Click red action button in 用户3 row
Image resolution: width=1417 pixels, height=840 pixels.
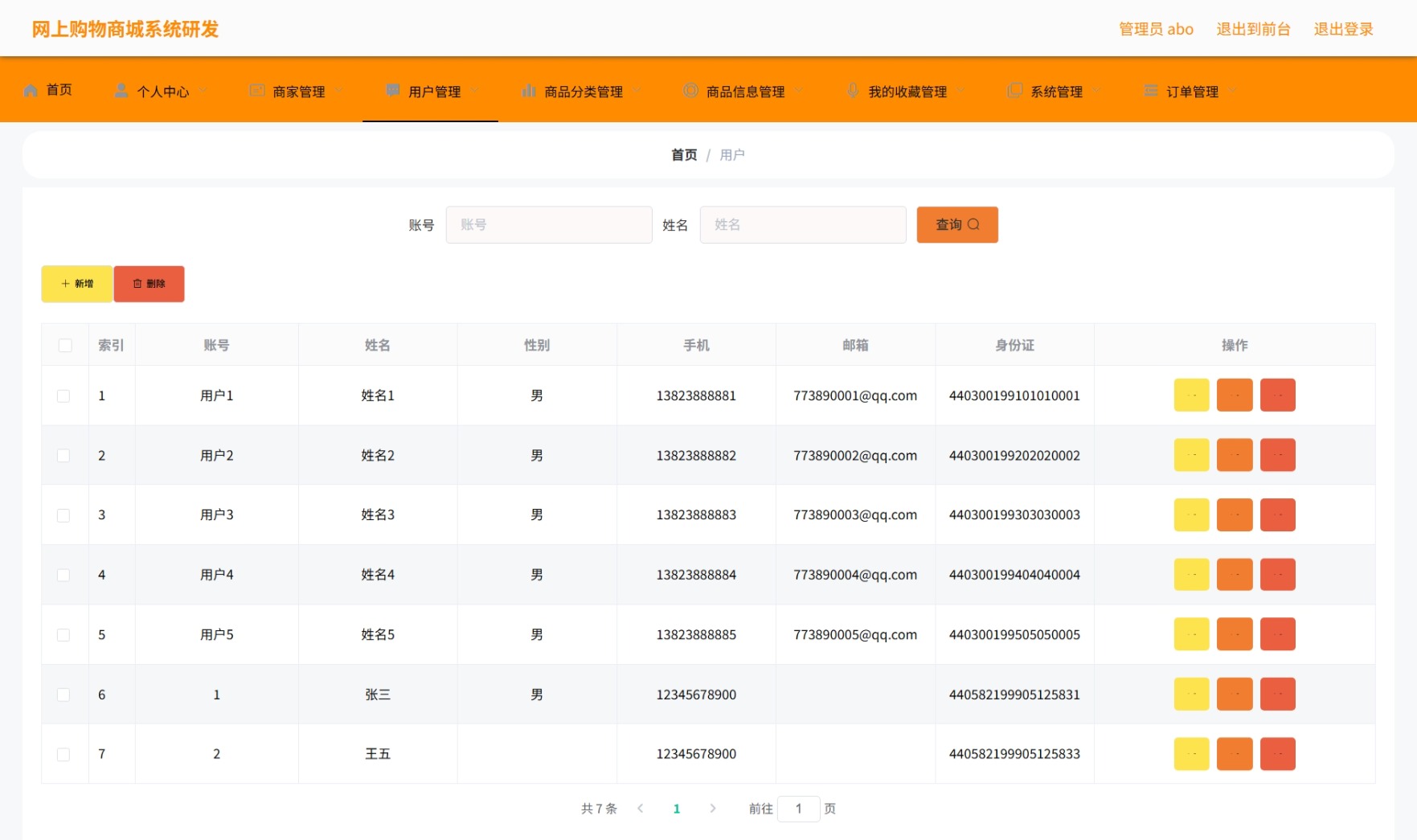pyautogui.click(x=1278, y=515)
